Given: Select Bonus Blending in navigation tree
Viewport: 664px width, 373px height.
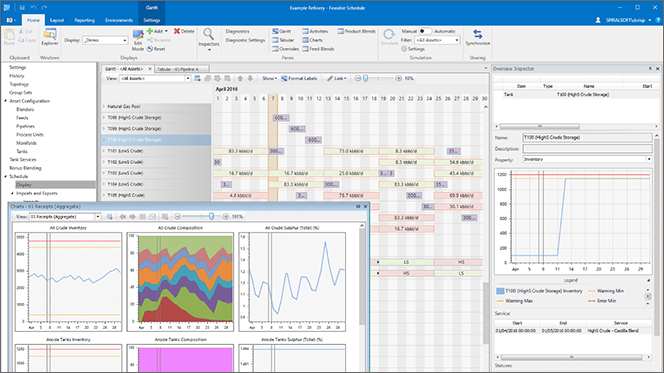Looking at the screenshot, I should [x=25, y=168].
